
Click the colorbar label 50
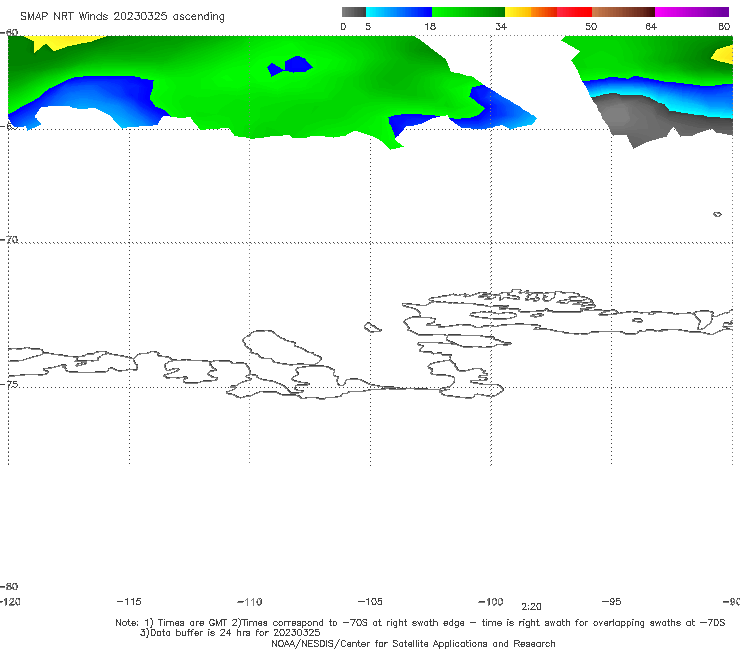[x=591, y=27]
